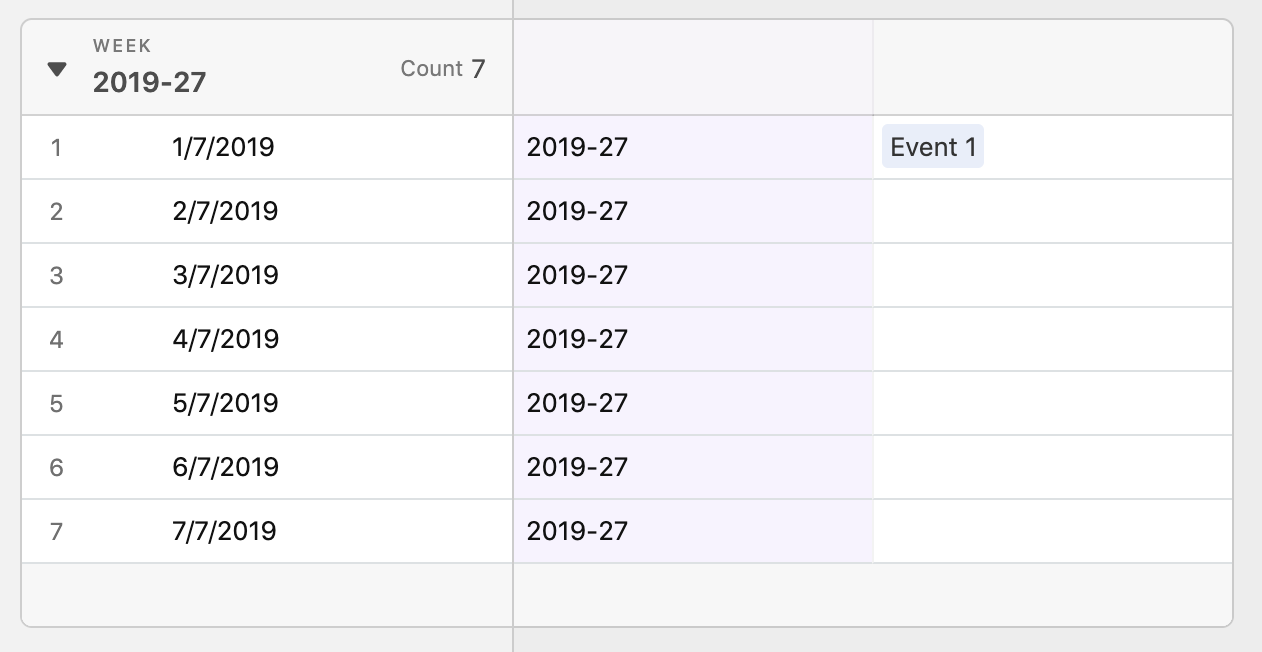This screenshot has width=1262, height=652.
Task: Select the 2019-27 week cell in row 2
Action: pos(693,211)
